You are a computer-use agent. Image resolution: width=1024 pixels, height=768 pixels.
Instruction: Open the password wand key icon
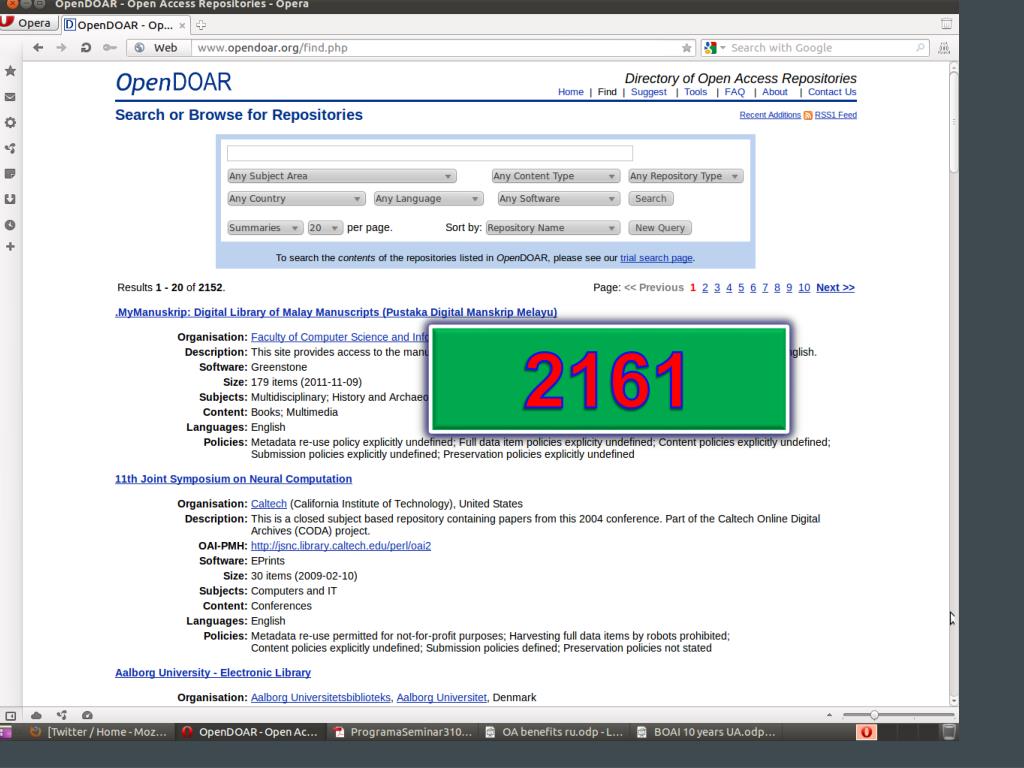(x=110, y=48)
